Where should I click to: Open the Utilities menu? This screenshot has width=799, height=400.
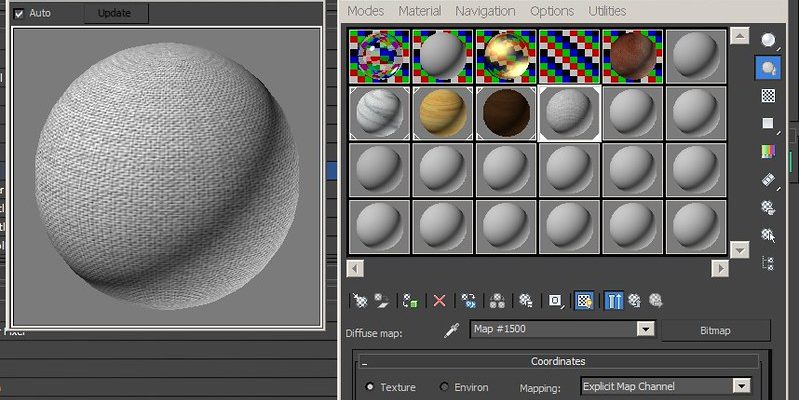pyautogui.click(x=606, y=11)
